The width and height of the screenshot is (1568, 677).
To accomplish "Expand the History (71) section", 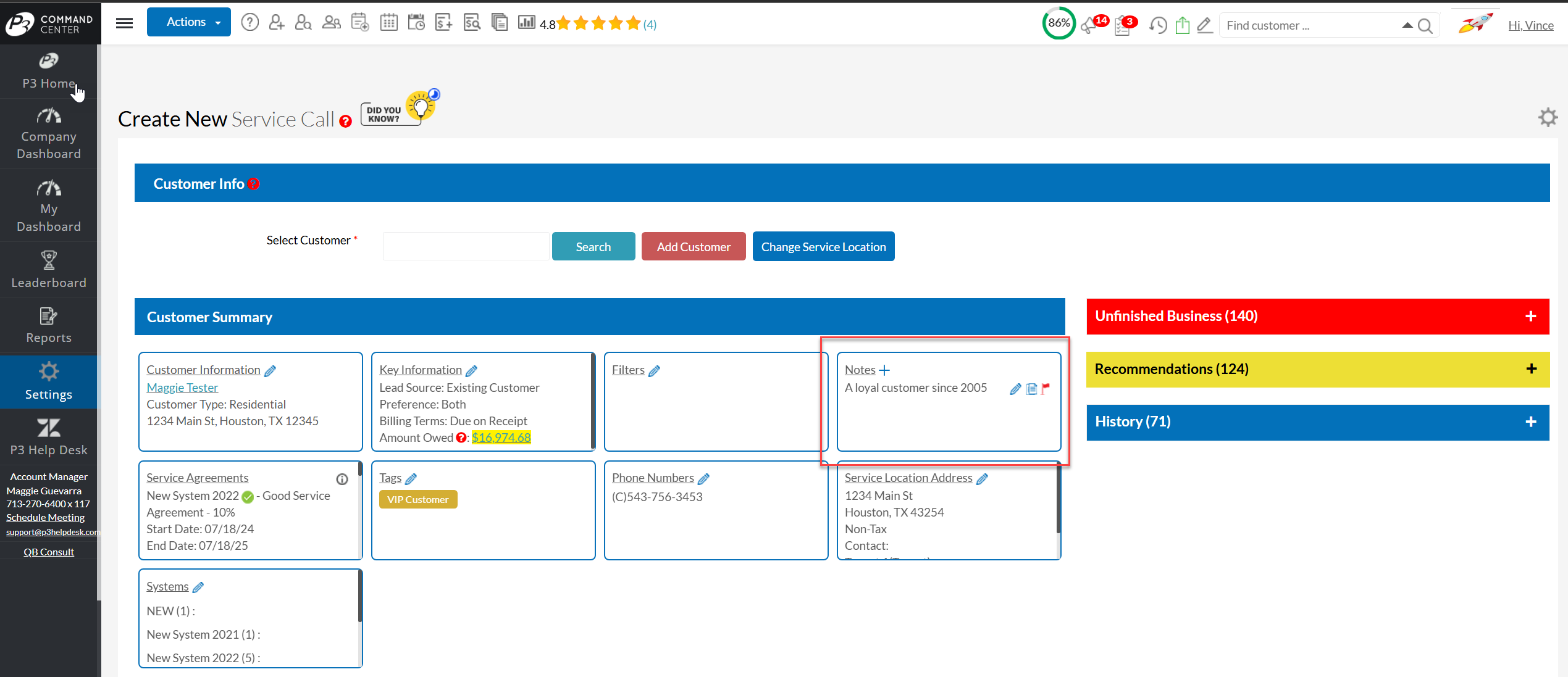I will [1531, 422].
